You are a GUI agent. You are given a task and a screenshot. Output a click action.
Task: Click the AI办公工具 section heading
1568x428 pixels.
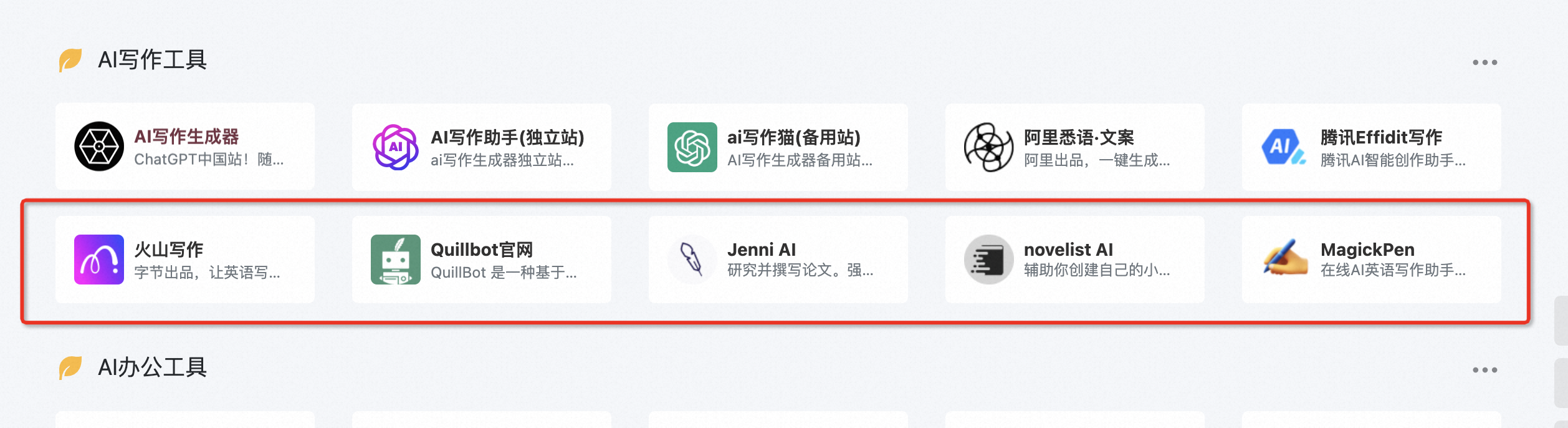click(152, 367)
